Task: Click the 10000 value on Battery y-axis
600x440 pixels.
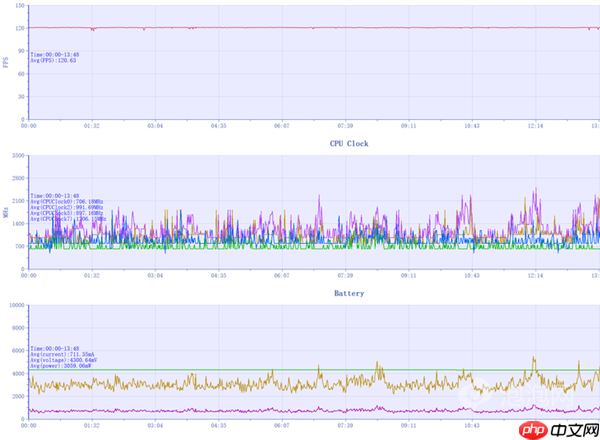Action: coord(16,305)
